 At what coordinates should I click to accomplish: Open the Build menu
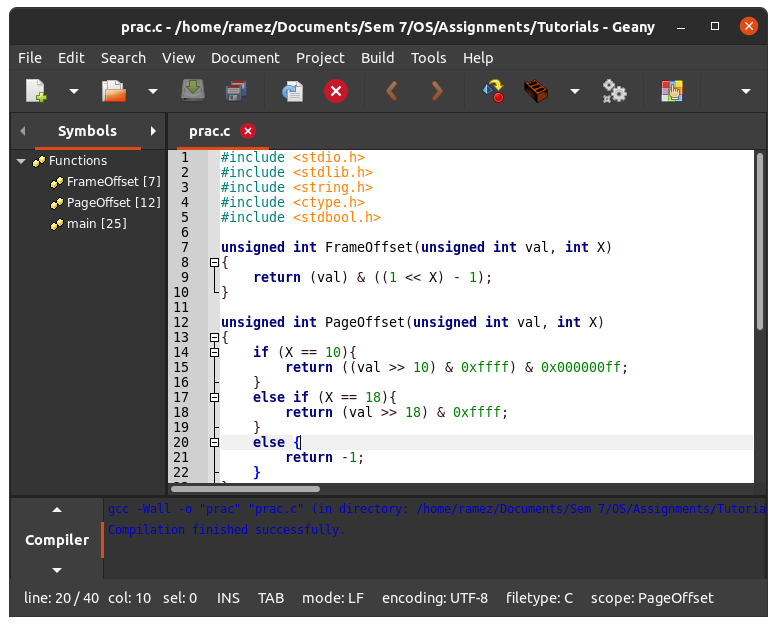[x=377, y=58]
